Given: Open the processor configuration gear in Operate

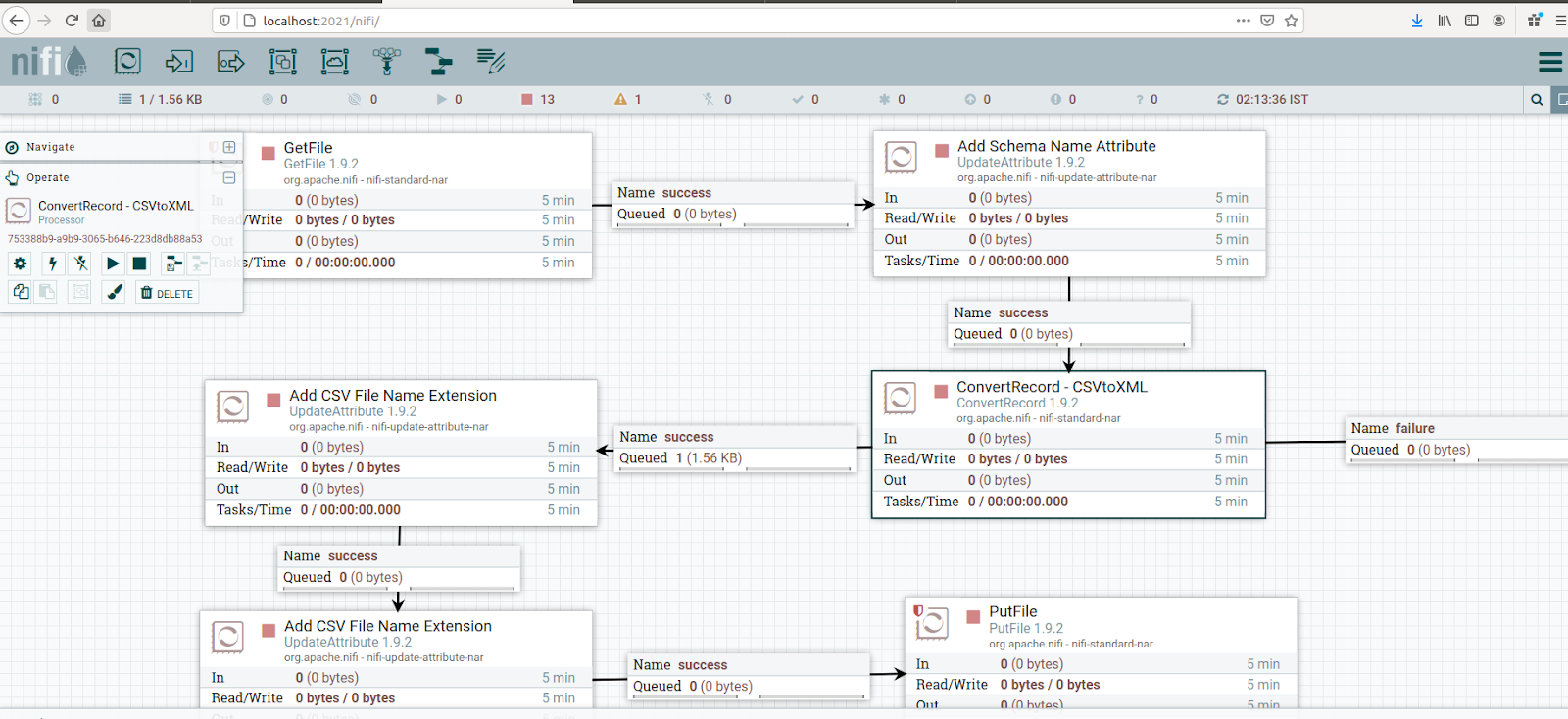Looking at the screenshot, I should [x=21, y=264].
